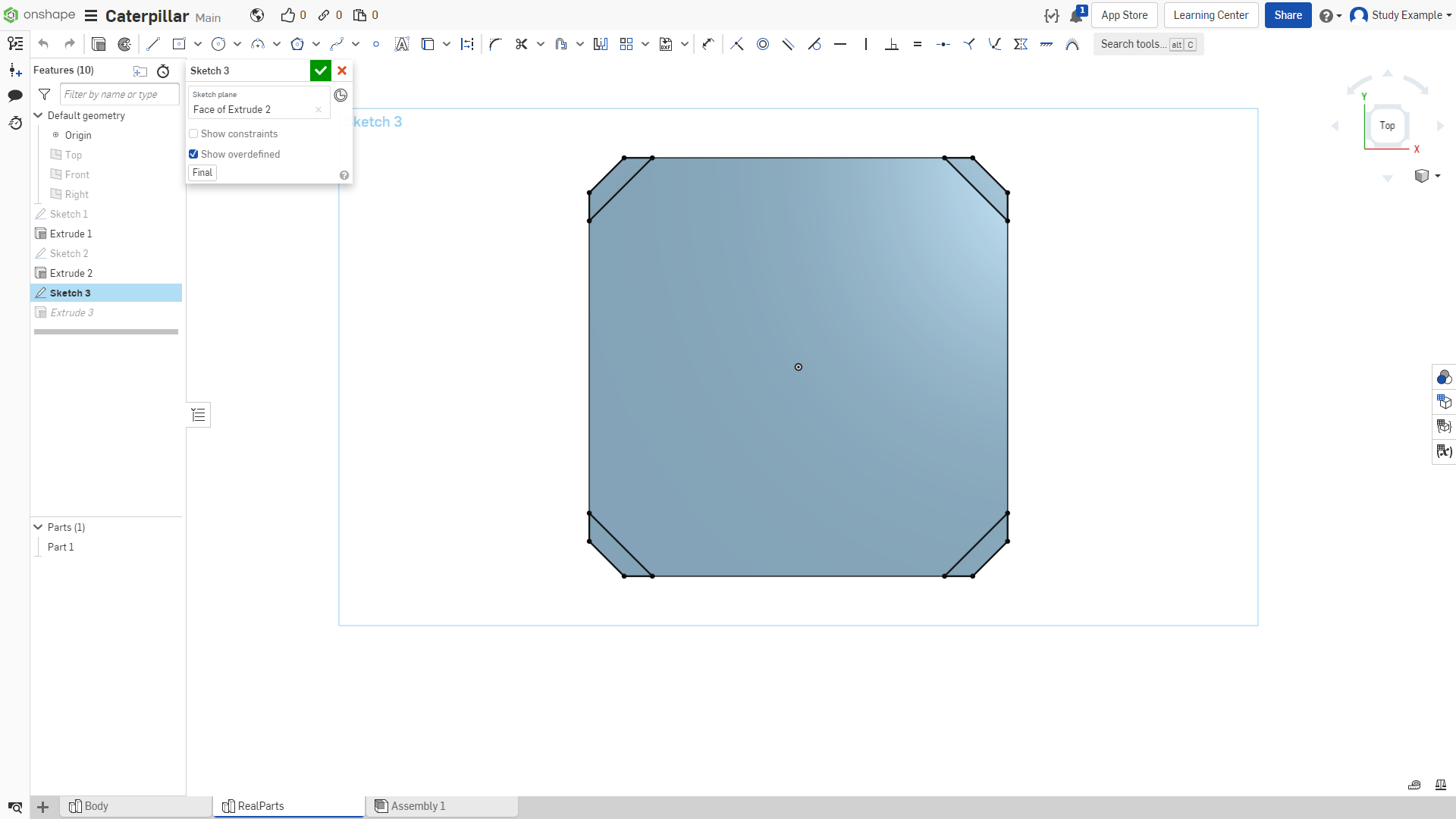Screen dimensions: 1456x819
Task: Switch to the Body tab
Action: (x=136, y=806)
